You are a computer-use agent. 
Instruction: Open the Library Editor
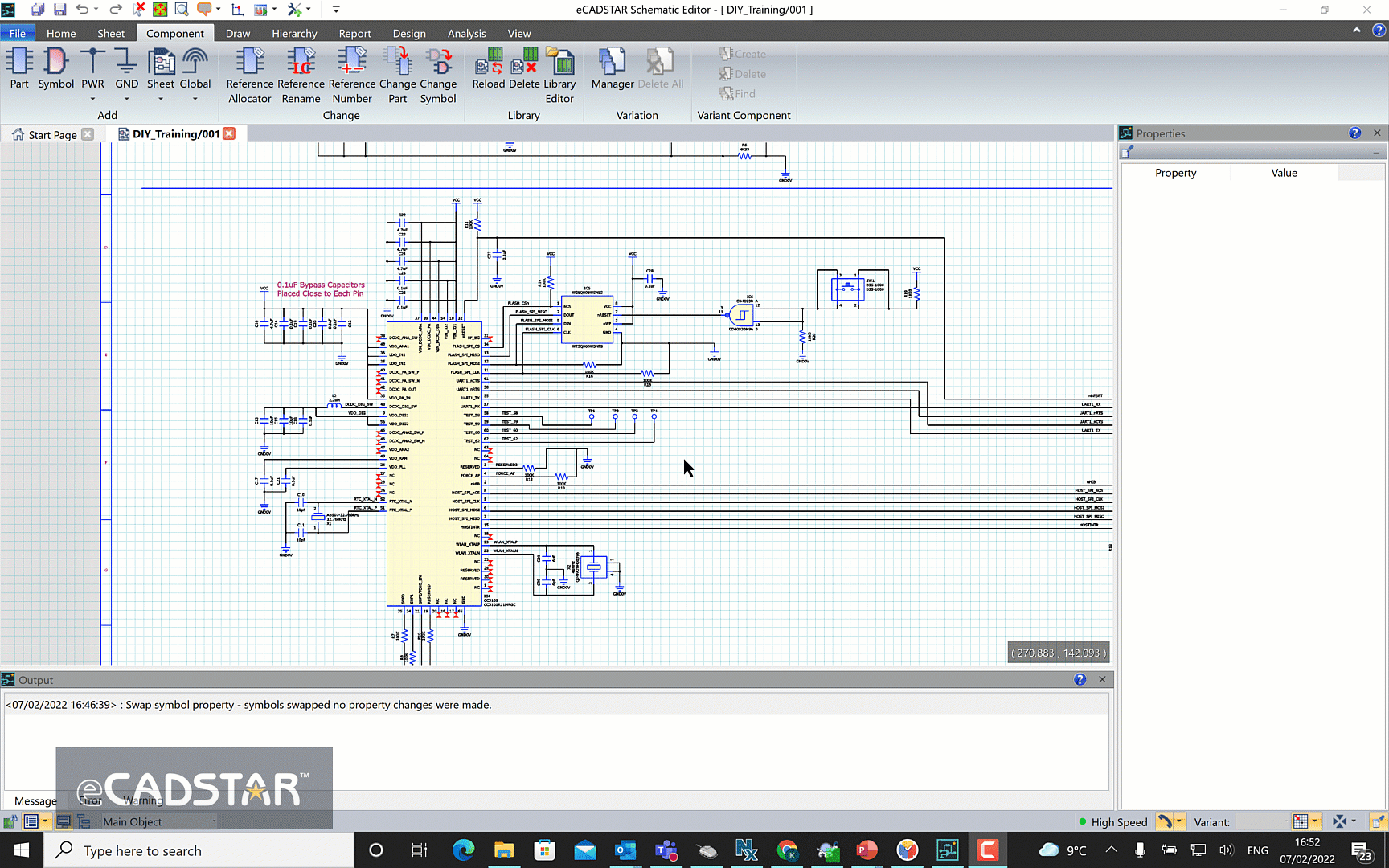pos(559,76)
